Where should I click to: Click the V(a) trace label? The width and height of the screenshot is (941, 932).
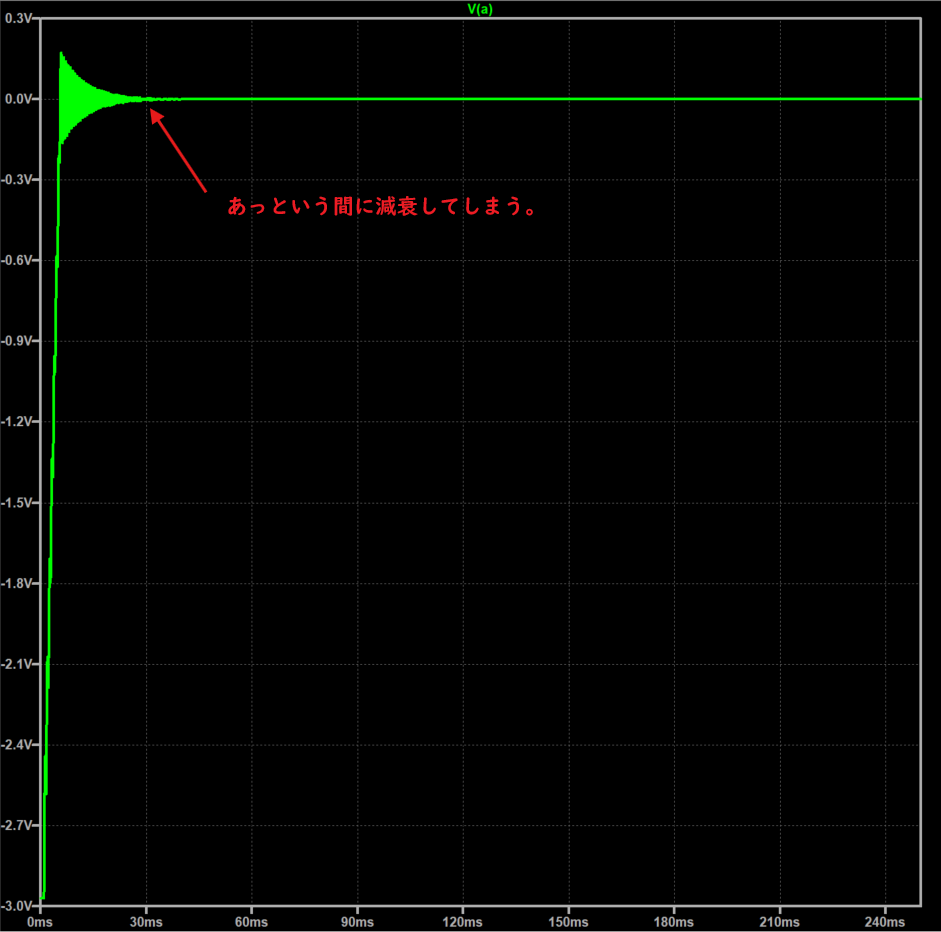pos(480,9)
